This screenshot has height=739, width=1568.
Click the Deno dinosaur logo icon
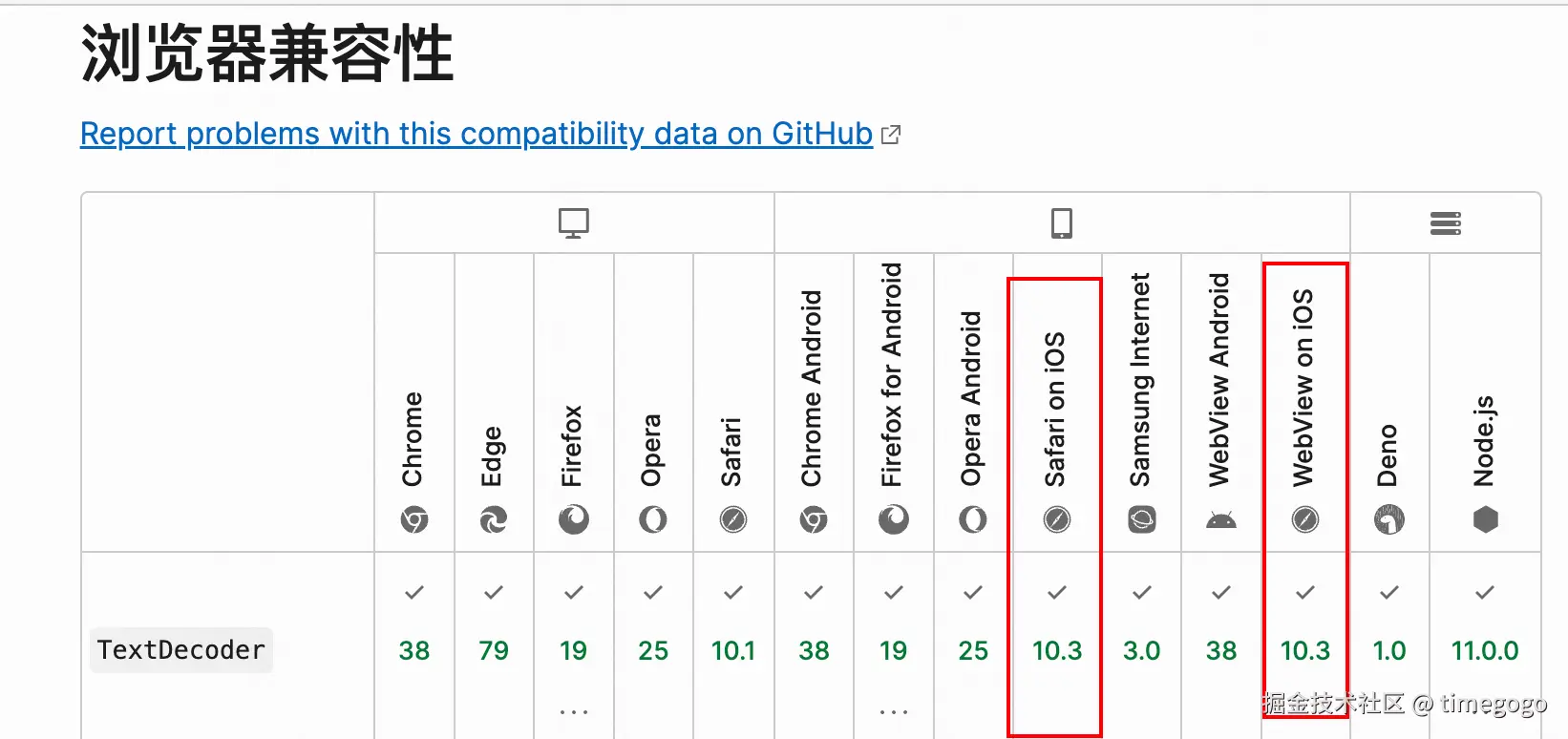tap(1389, 520)
